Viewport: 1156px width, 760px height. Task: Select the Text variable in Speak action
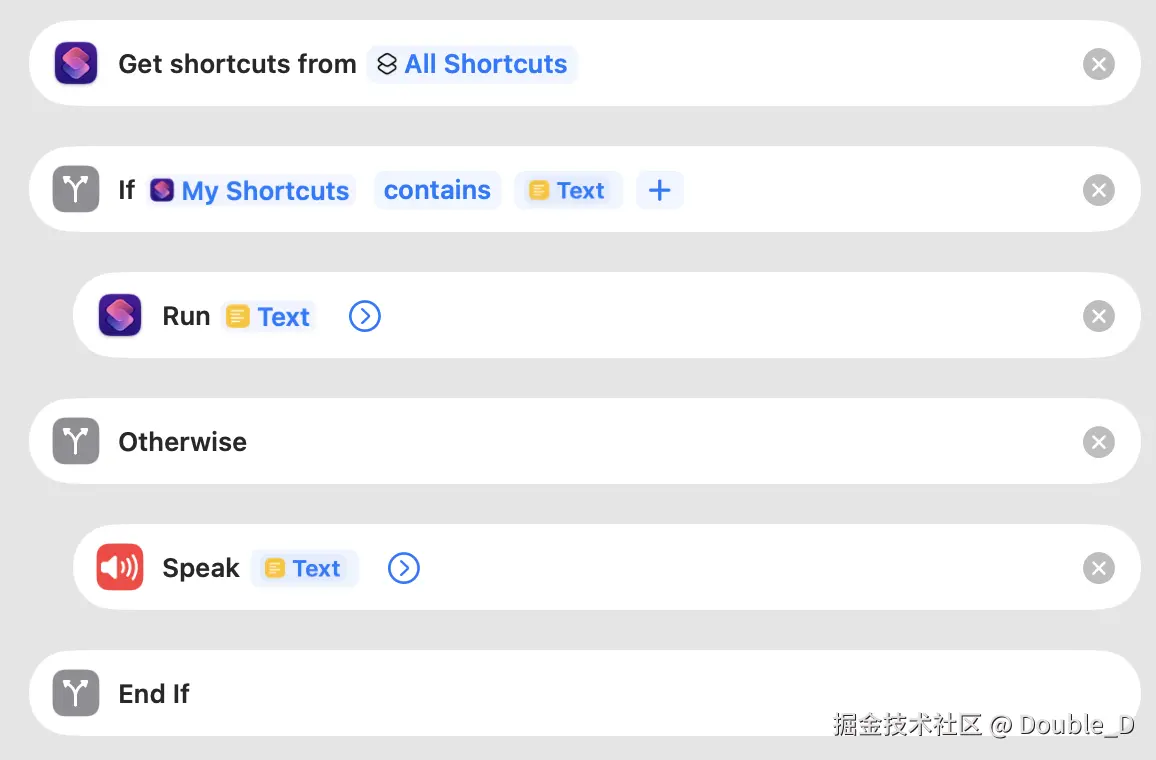(304, 568)
